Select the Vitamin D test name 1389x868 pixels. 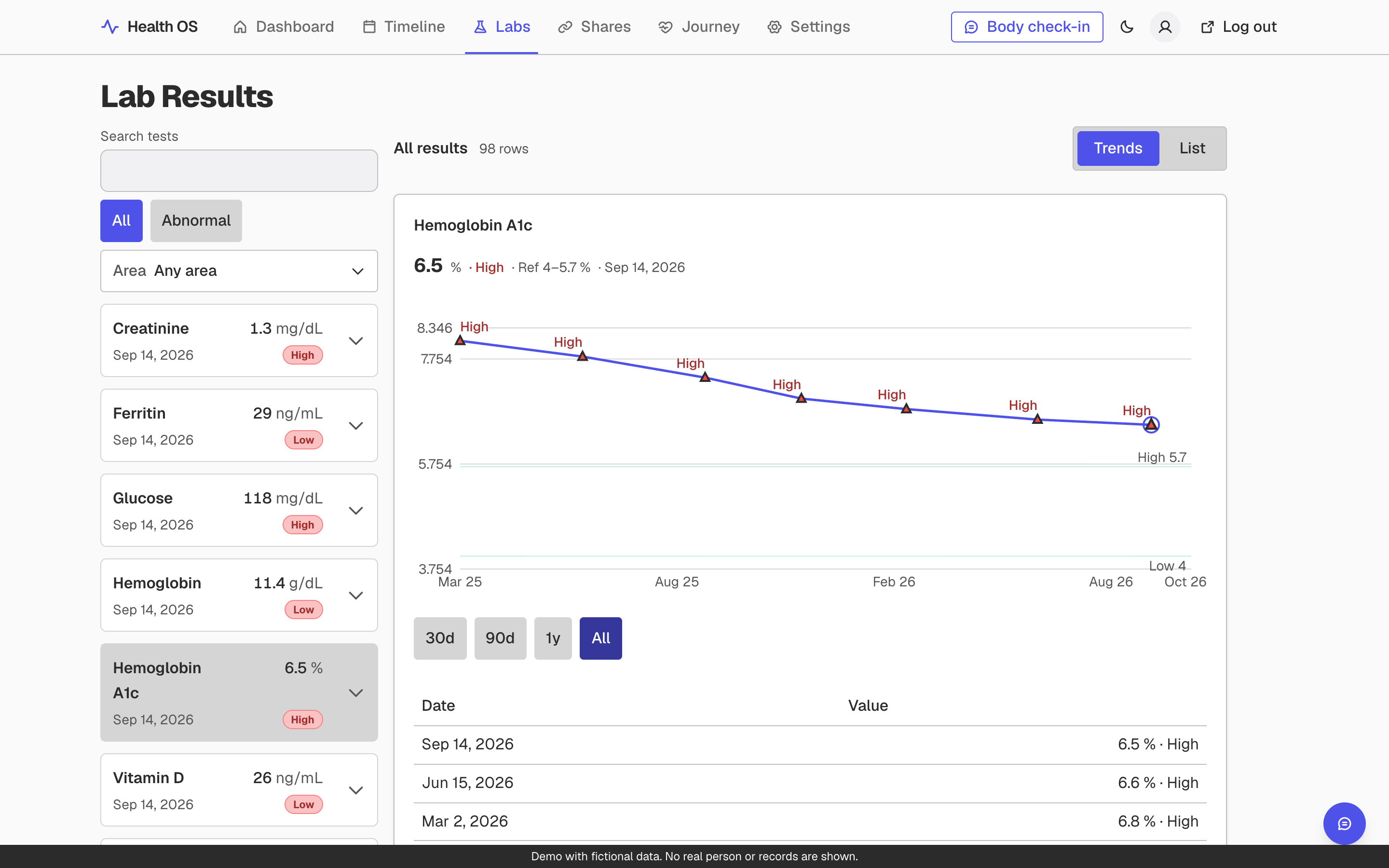tap(149, 778)
